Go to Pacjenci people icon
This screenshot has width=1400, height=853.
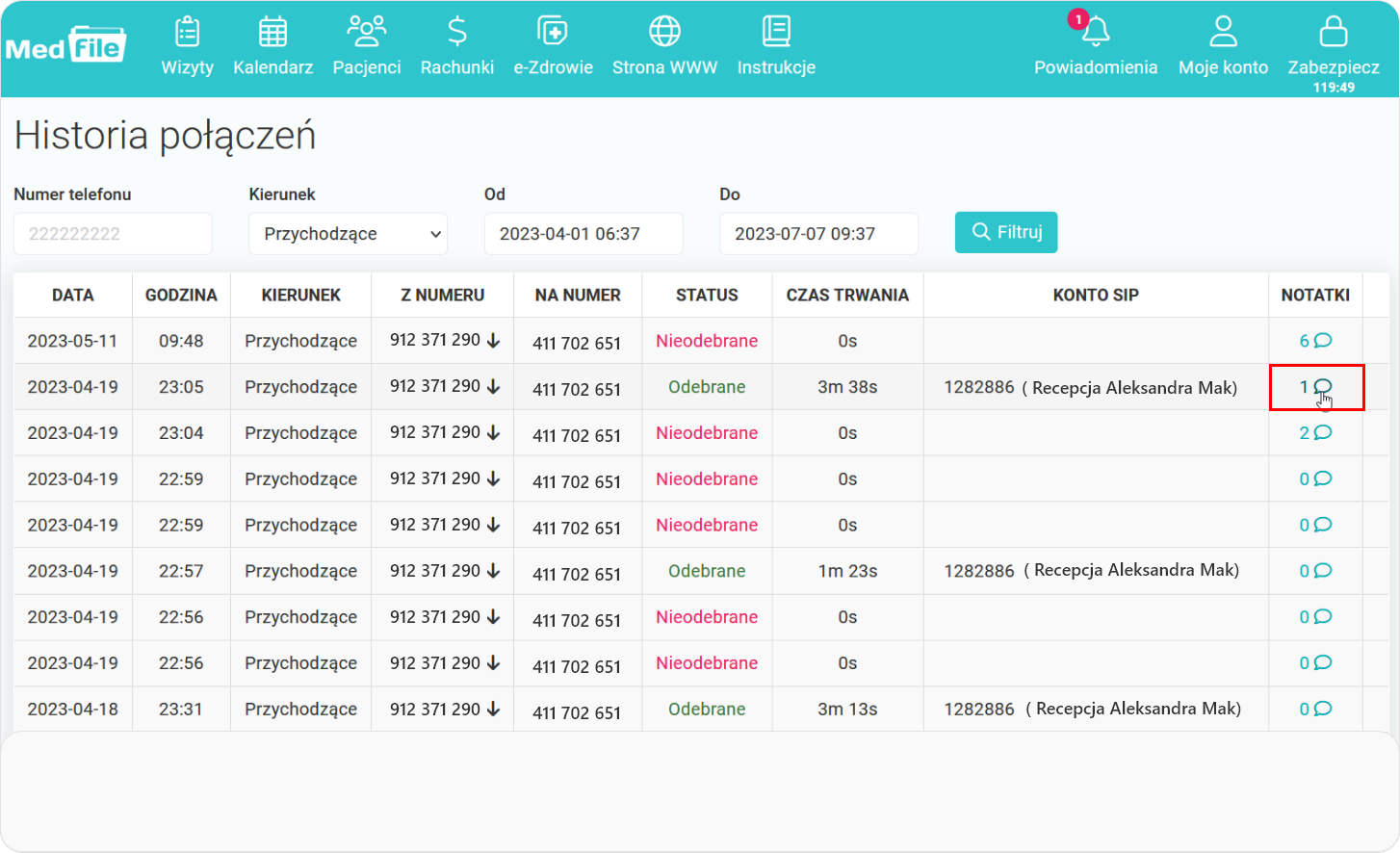[x=366, y=32]
